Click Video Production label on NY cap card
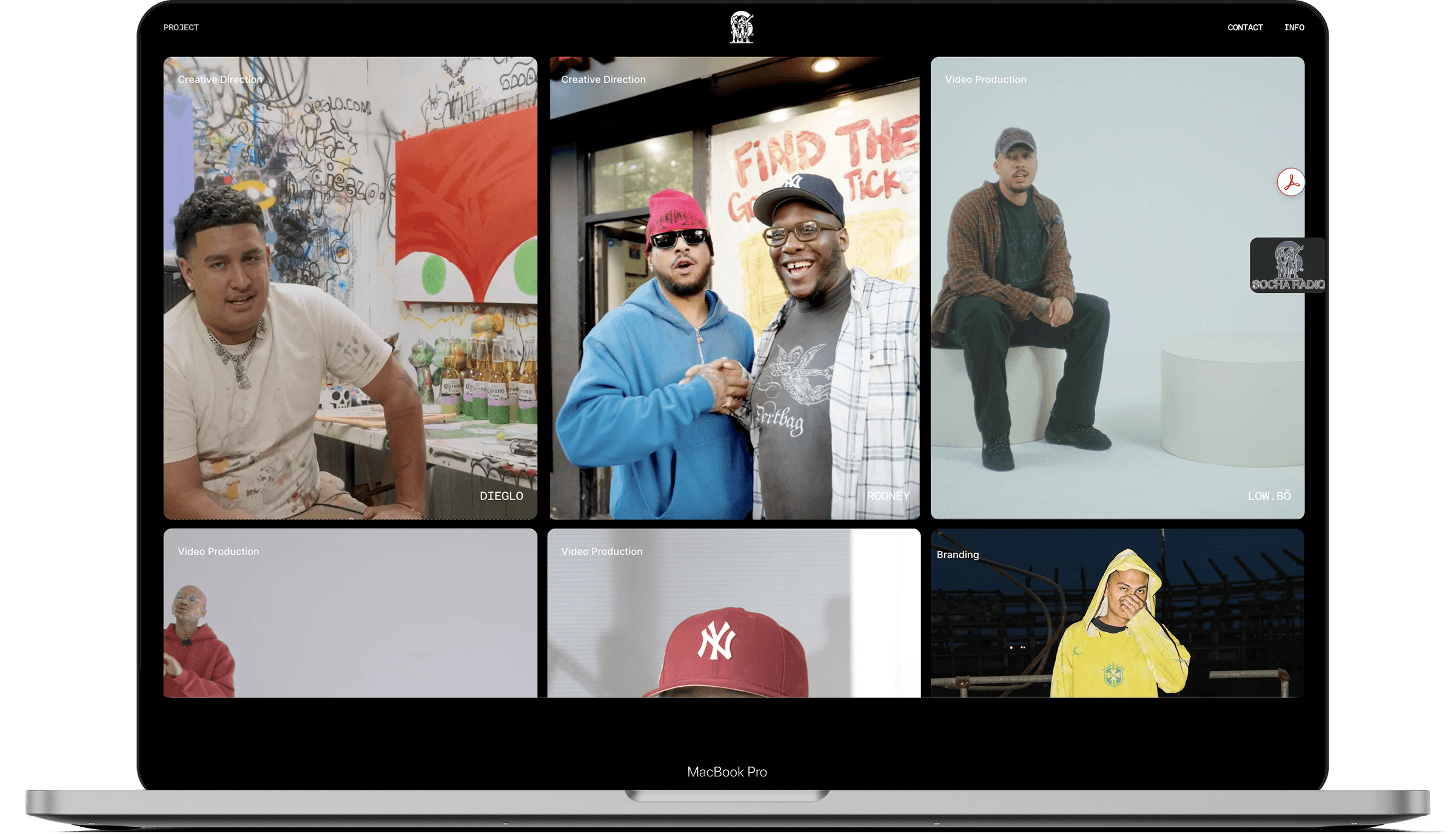This screenshot has height=834, width=1456. click(601, 552)
